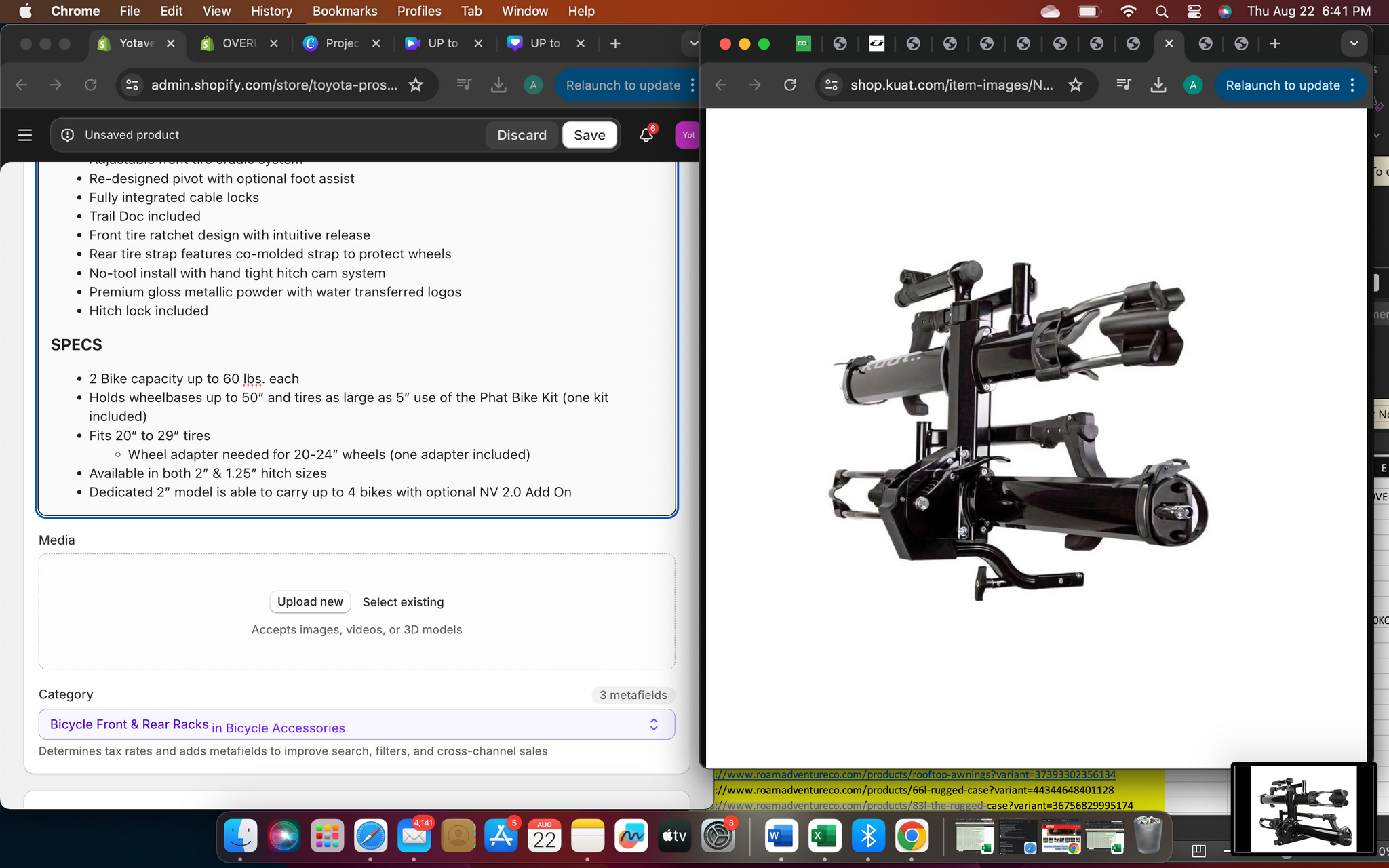This screenshot has height=868, width=1389.
Task: Click the downloads icon in Kuat window
Action: 1158,85
